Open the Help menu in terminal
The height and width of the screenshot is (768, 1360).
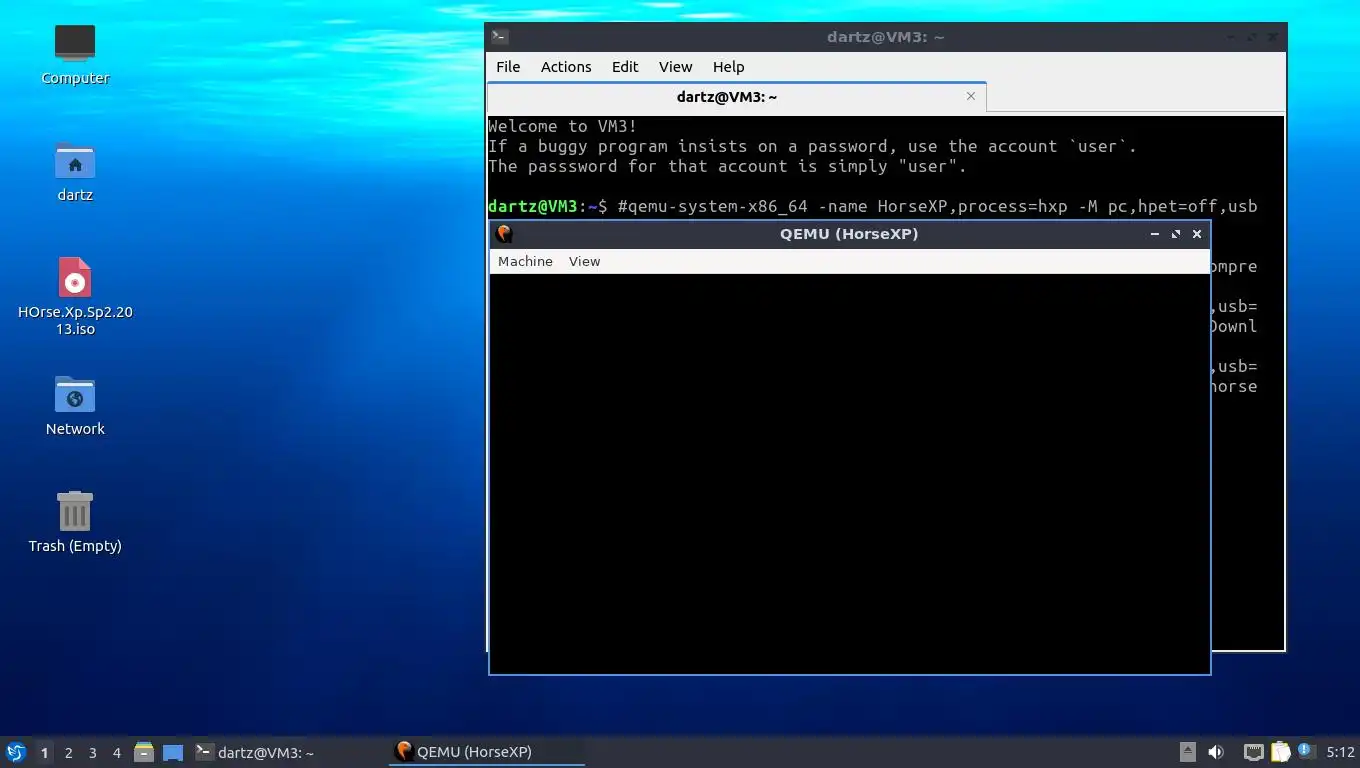point(728,67)
